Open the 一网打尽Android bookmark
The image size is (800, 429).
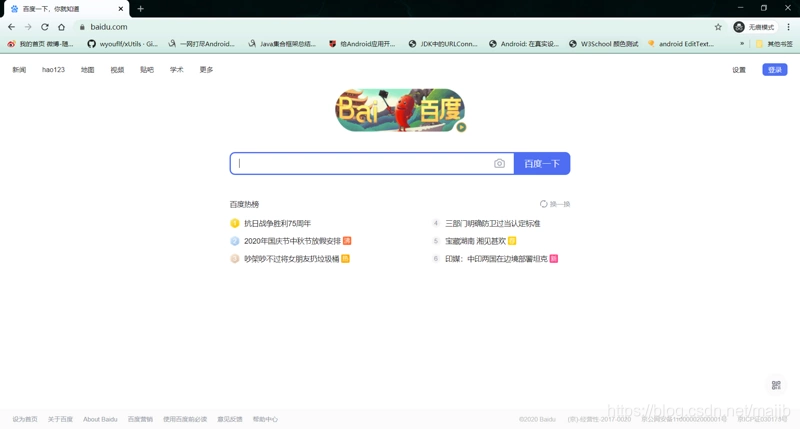coord(202,44)
